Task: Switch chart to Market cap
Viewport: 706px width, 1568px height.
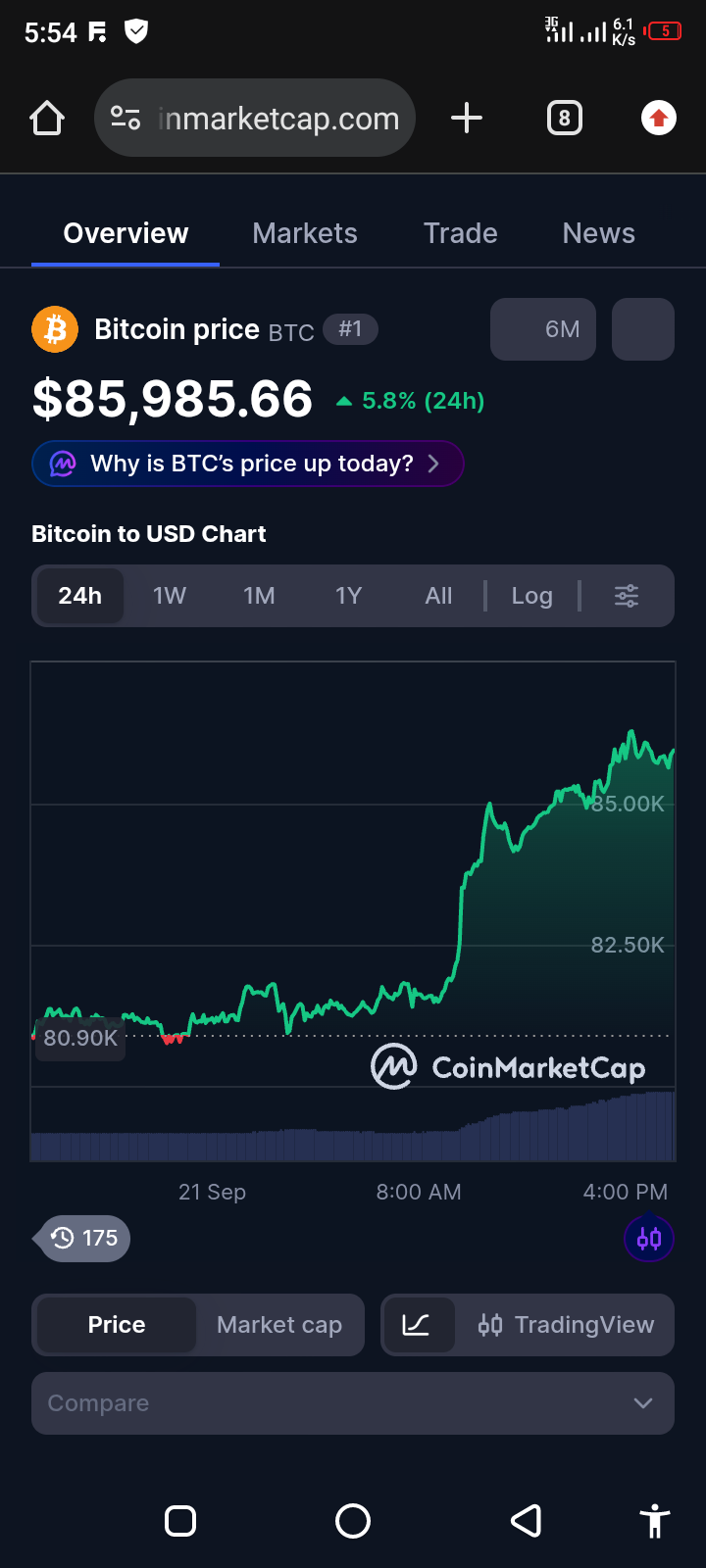Action: (279, 1325)
